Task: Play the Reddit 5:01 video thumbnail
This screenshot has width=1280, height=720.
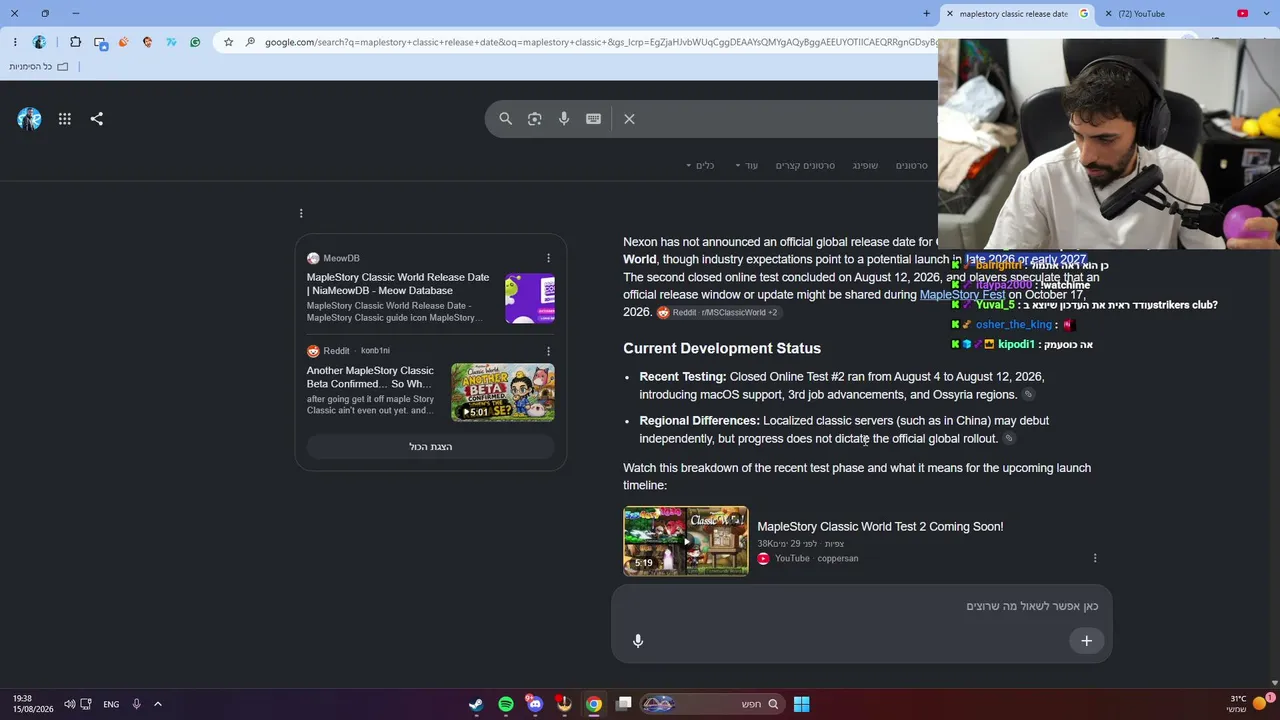Action: [x=503, y=392]
